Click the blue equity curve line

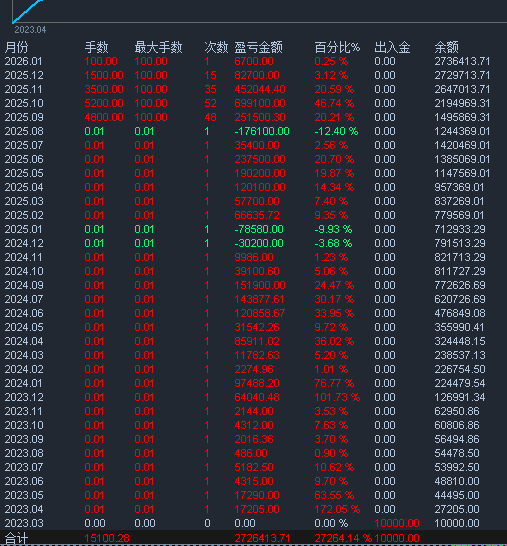click(27, 11)
